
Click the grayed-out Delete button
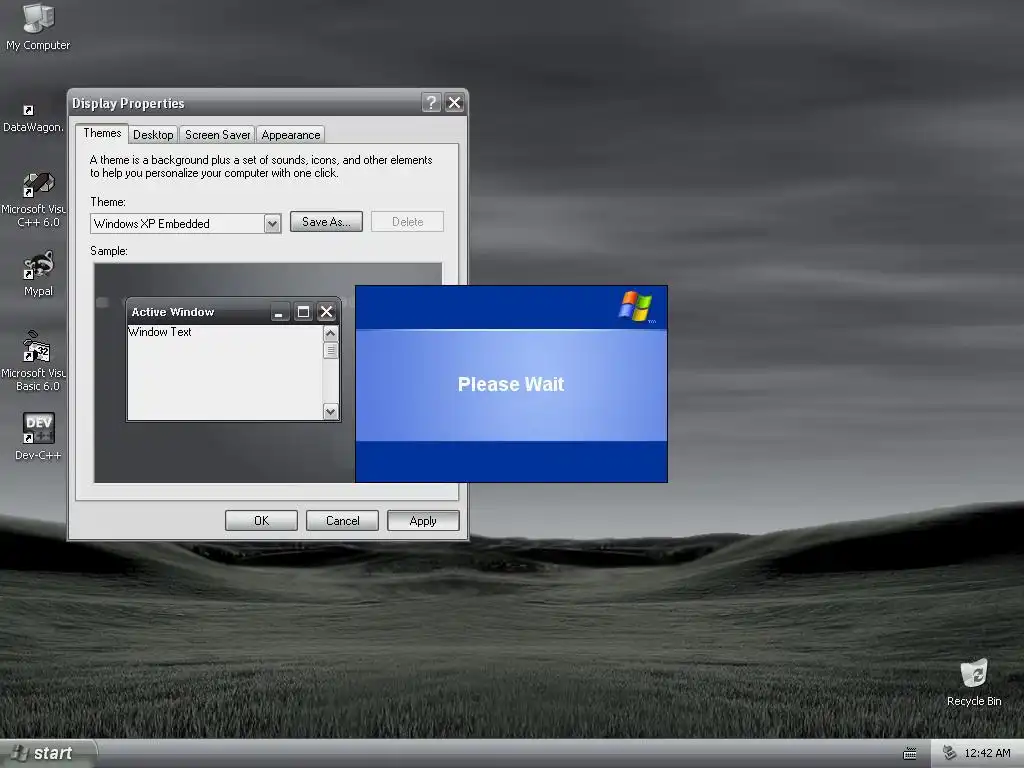(408, 222)
